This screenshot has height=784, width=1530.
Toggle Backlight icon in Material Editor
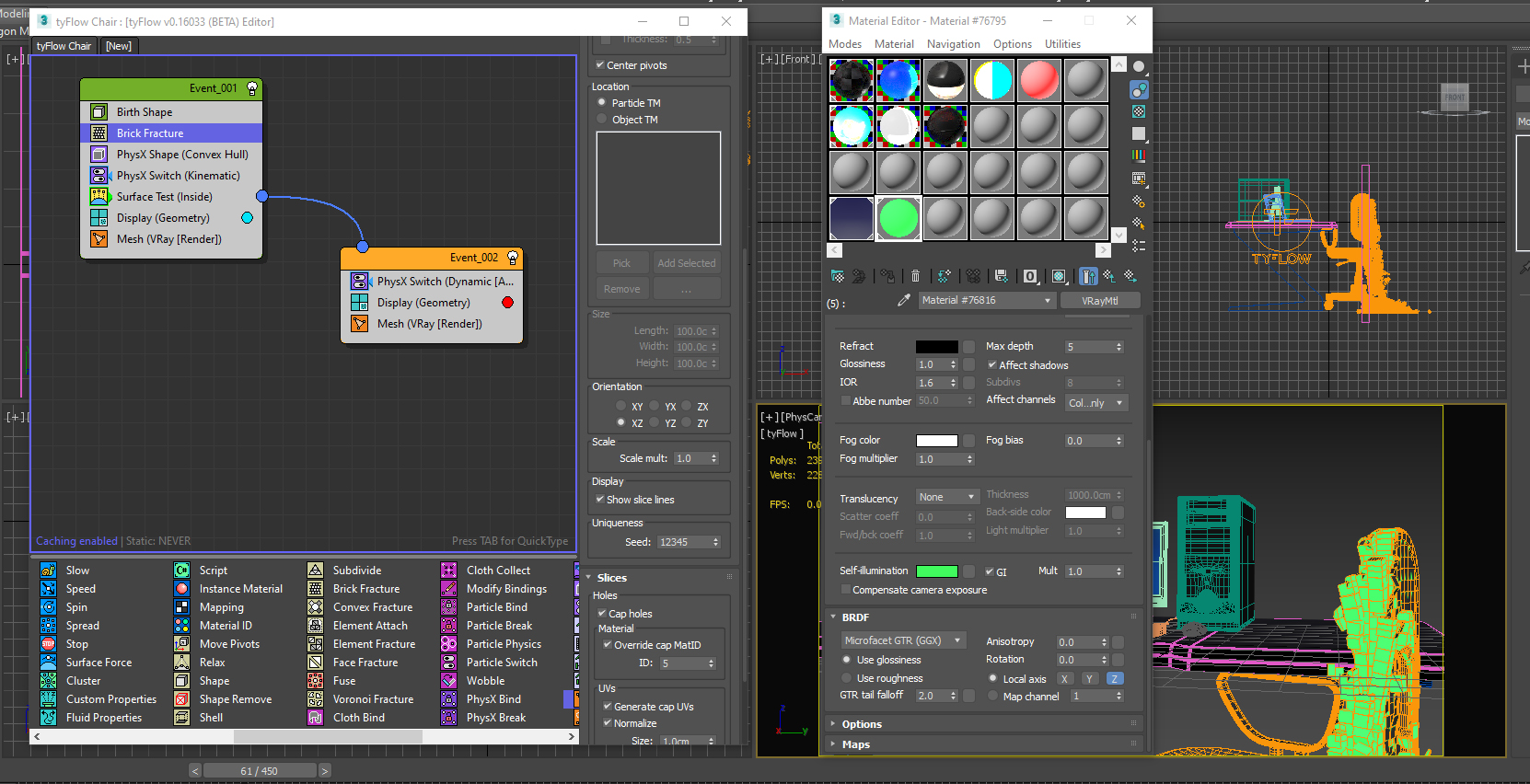coord(1139,89)
